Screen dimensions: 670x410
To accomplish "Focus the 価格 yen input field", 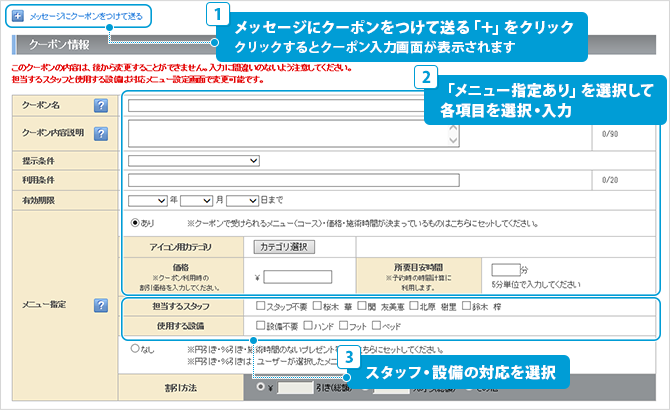I will click(x=297, y=277).
